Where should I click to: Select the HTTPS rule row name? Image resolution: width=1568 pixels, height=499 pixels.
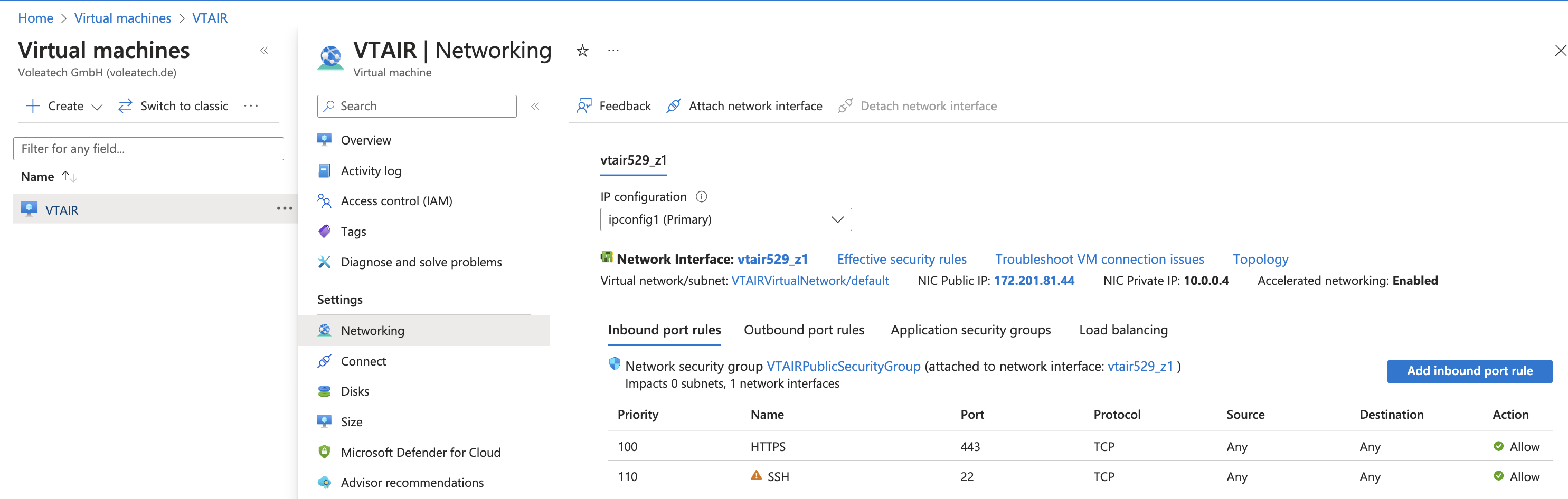768,447
